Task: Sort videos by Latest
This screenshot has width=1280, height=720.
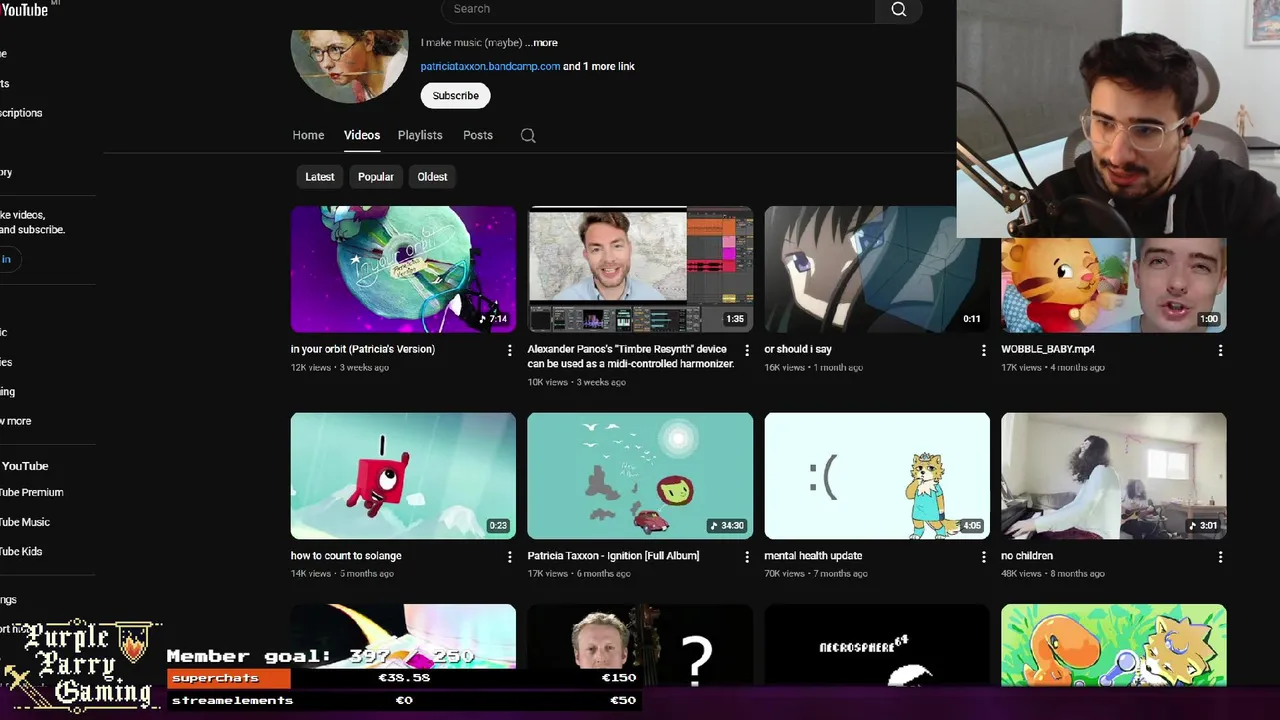Action: click(320, 177)
